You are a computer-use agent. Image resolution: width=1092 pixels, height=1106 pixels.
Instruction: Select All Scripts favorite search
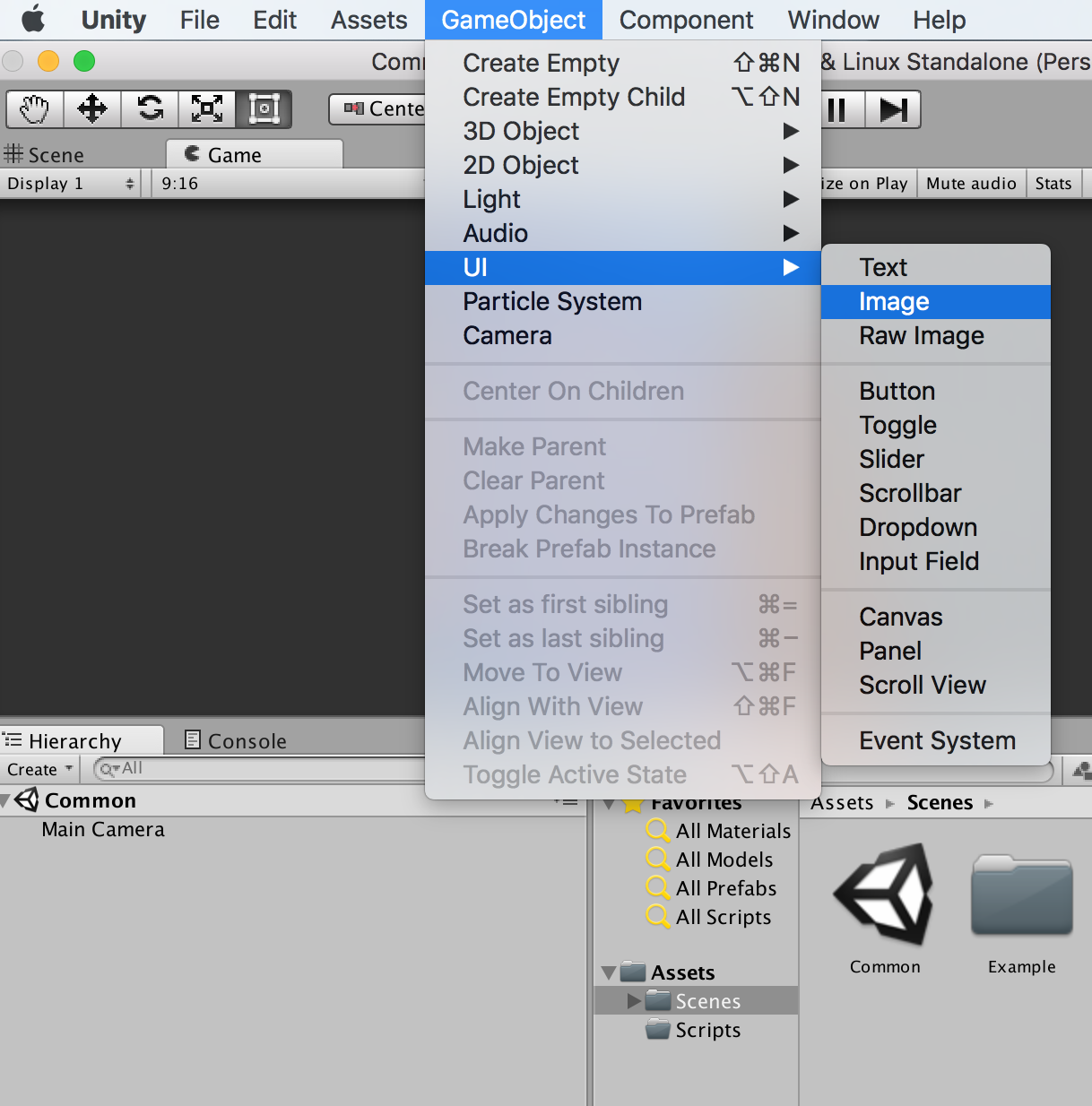[x=709, y=917]
